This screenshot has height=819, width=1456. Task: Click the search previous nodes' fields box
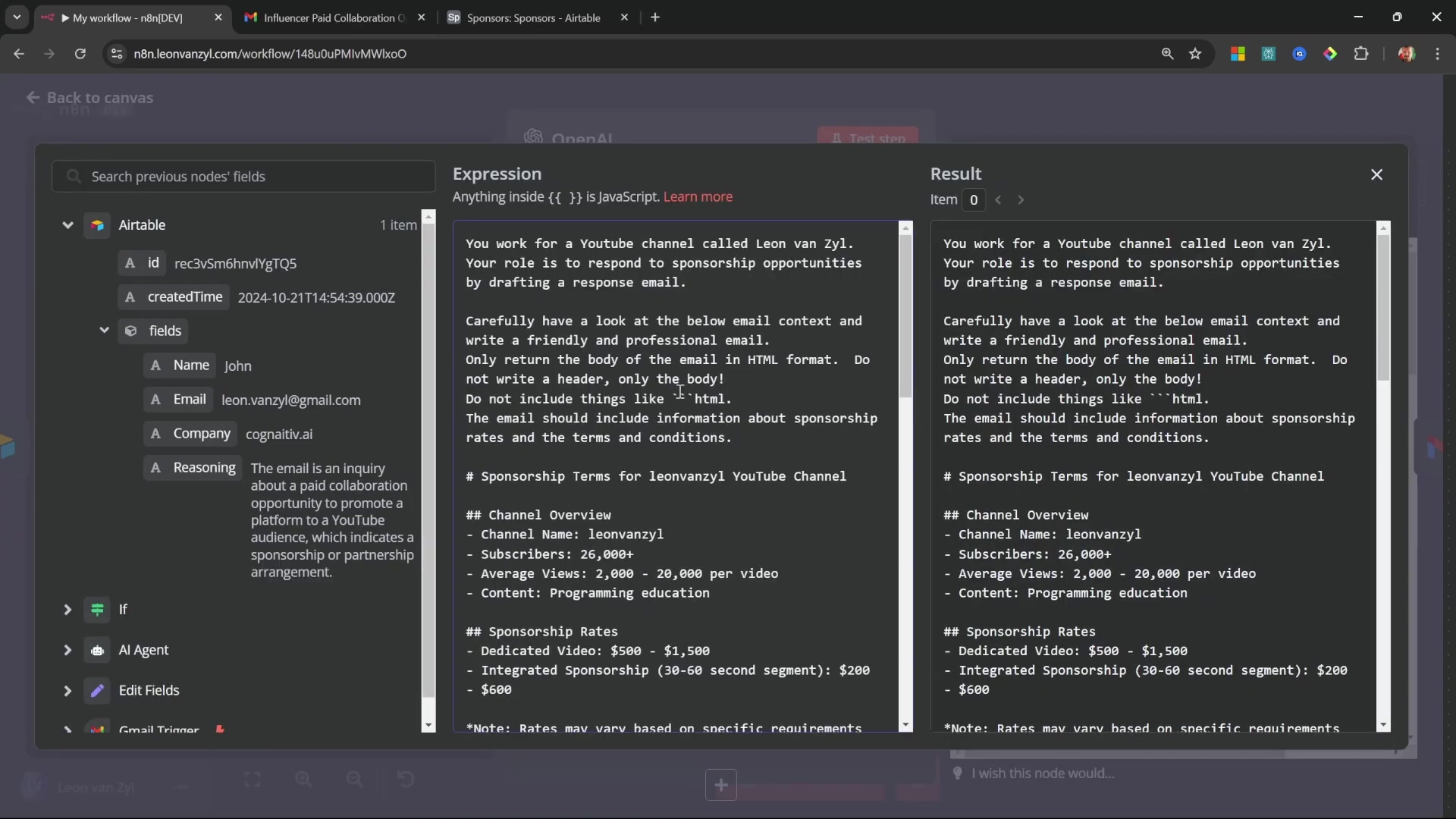243,177
